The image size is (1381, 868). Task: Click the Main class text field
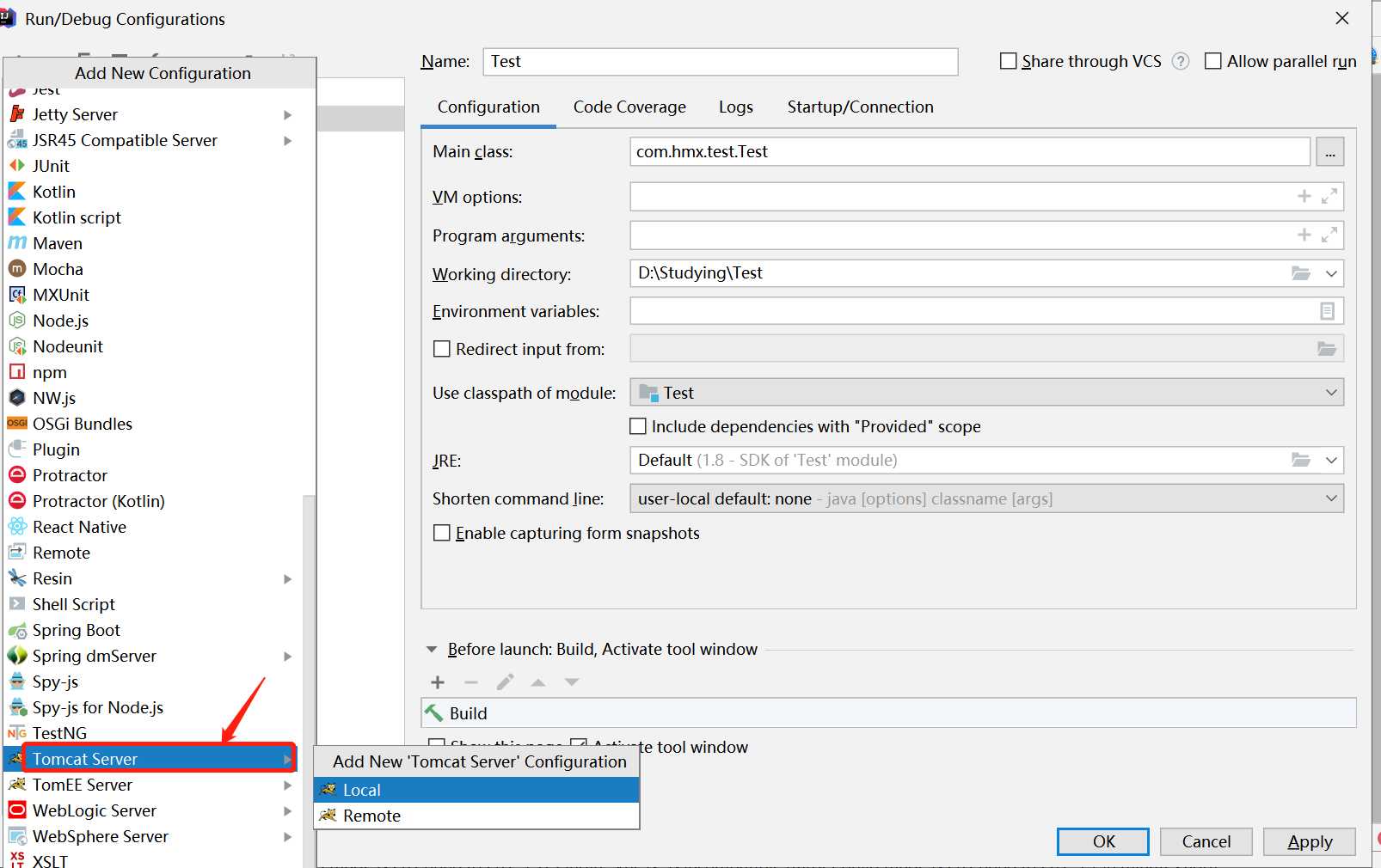tap(970, 152)
